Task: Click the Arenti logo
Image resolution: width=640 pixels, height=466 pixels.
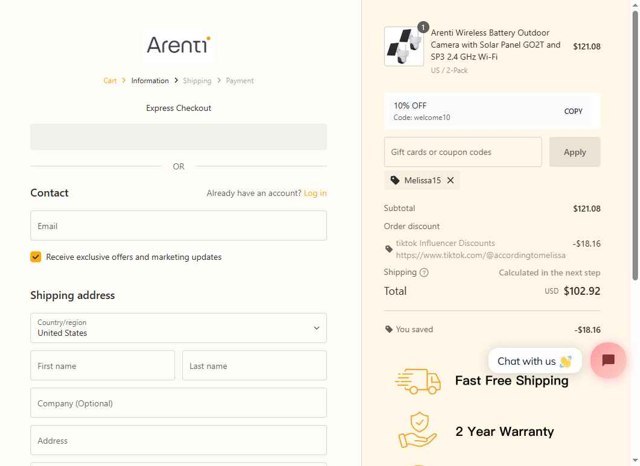Action: coord(178,44)
